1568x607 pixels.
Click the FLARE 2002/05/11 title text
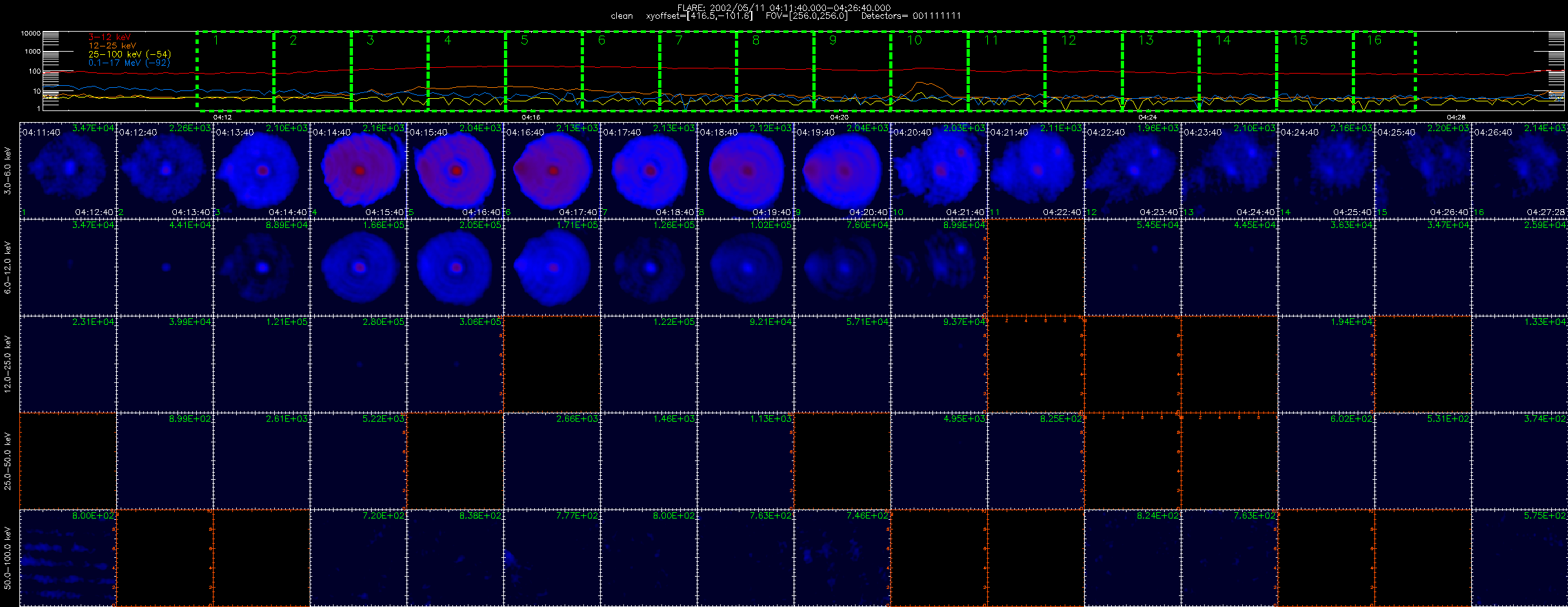784,8
